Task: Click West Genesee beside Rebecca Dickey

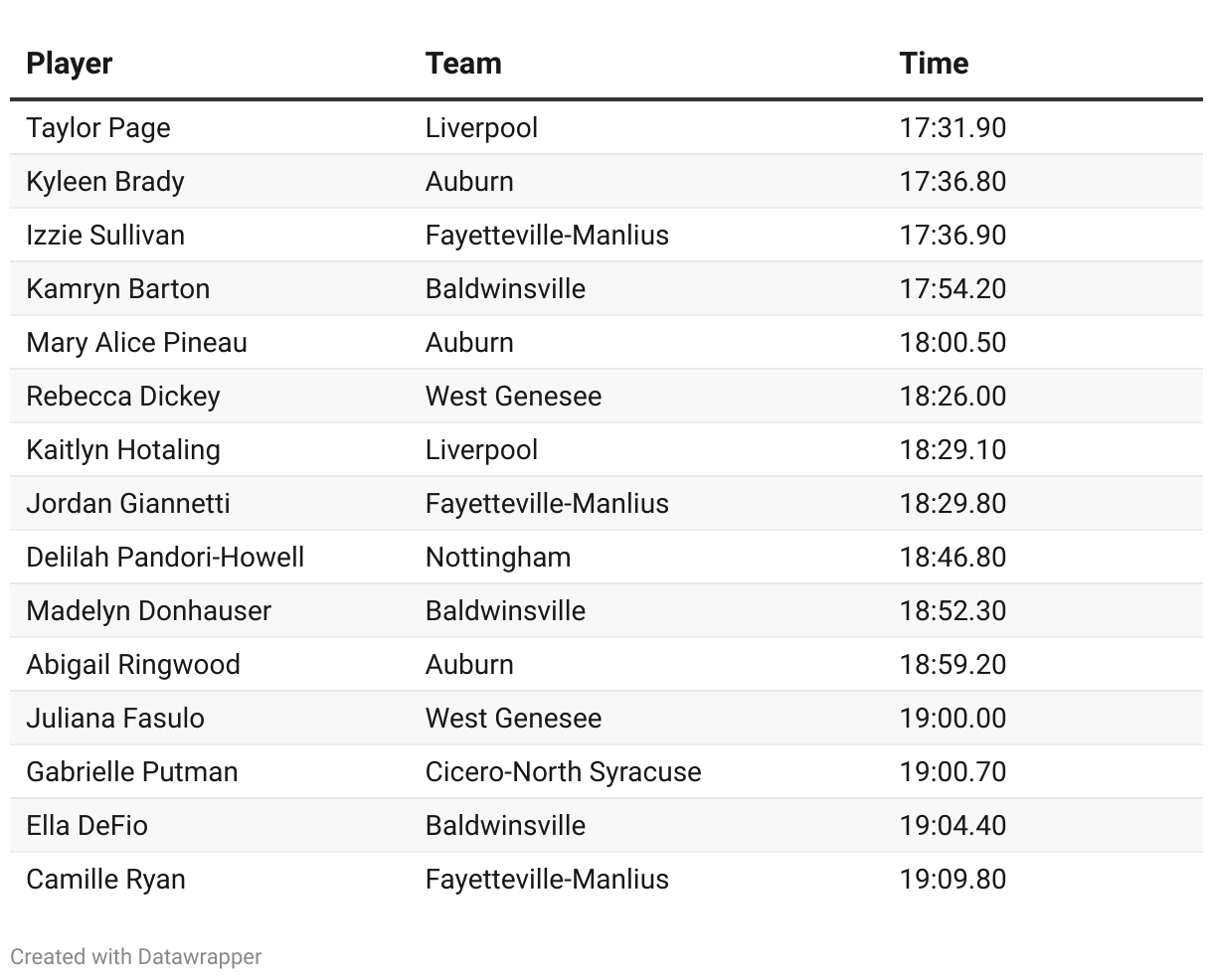Action: coord(513,397)
